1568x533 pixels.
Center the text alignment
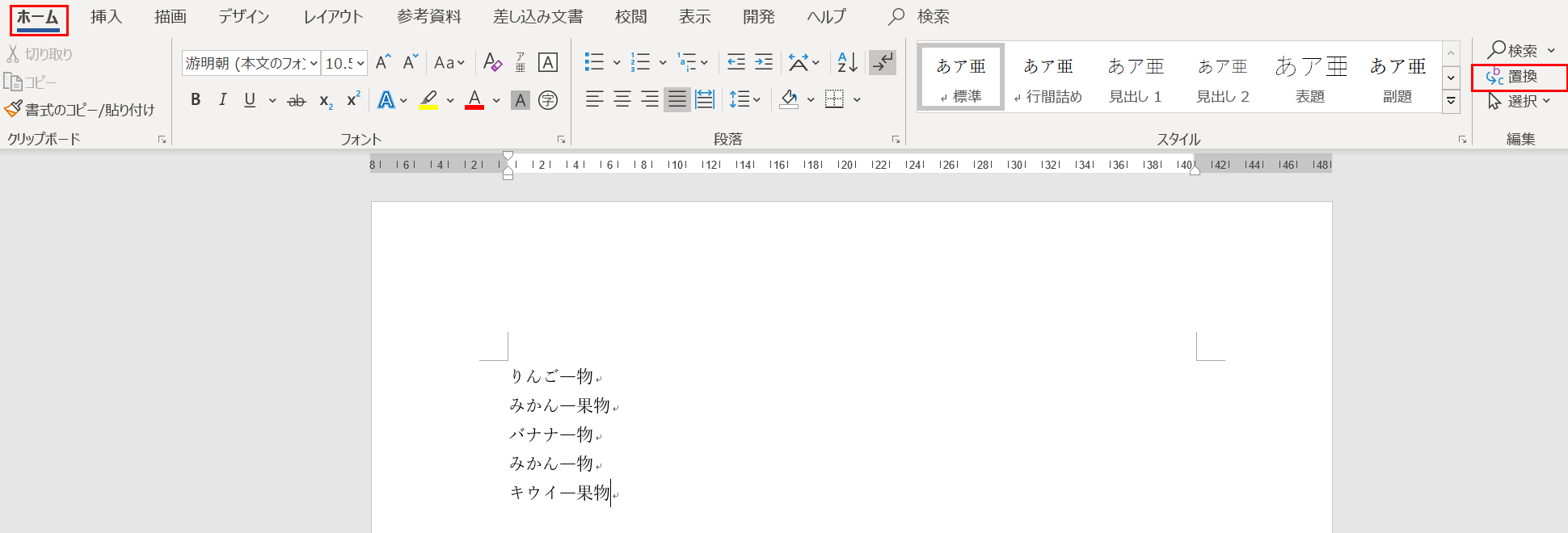(622, 99)
